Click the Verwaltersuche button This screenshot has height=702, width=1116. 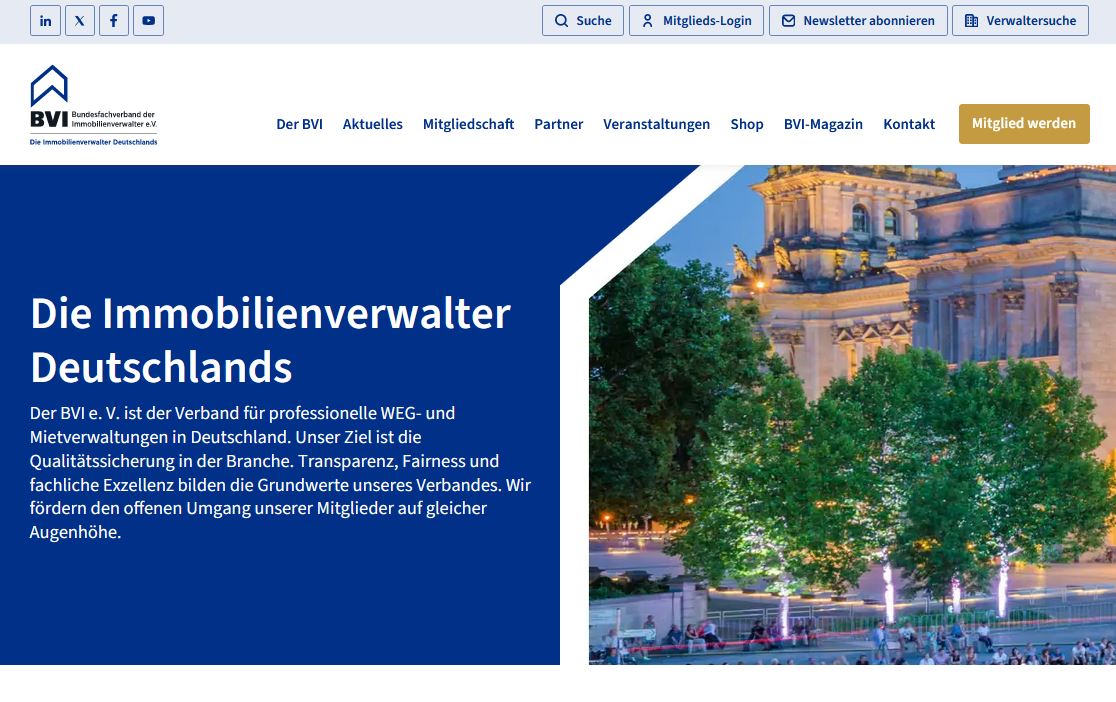pos(1020,20)
